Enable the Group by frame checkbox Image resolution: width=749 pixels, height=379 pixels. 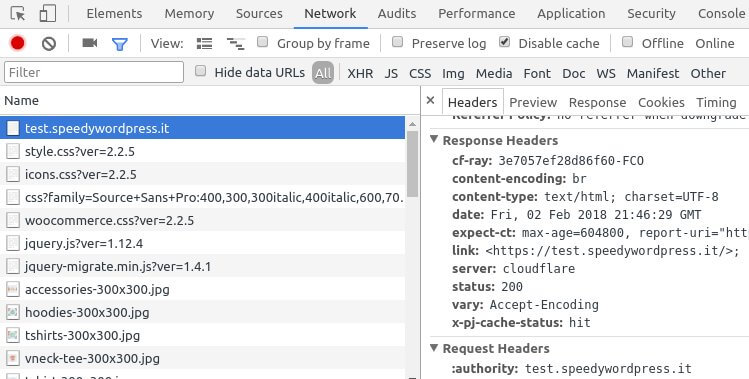[x=262, y=42]
